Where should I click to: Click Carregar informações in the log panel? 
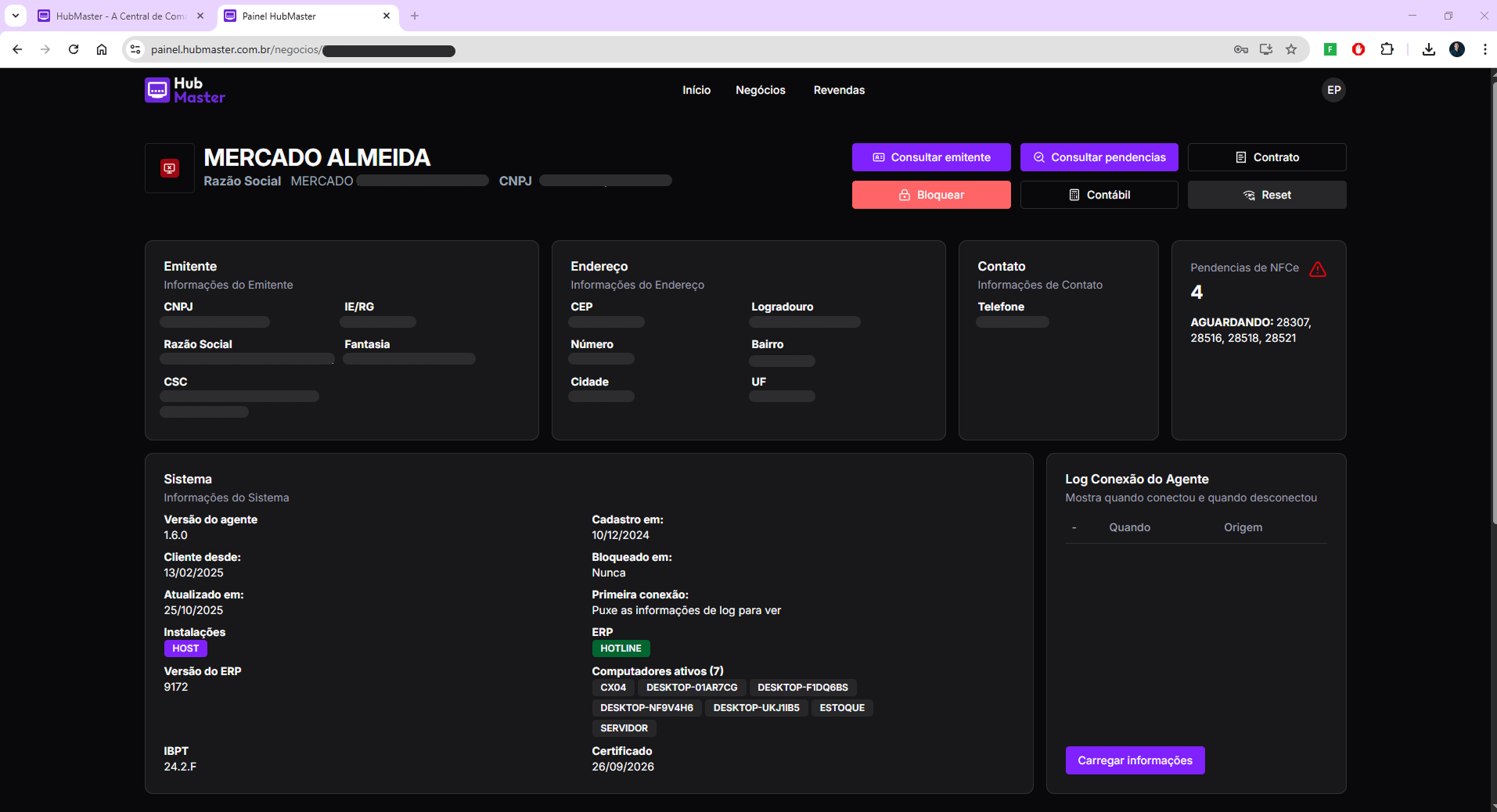[x=1134, y=760]
